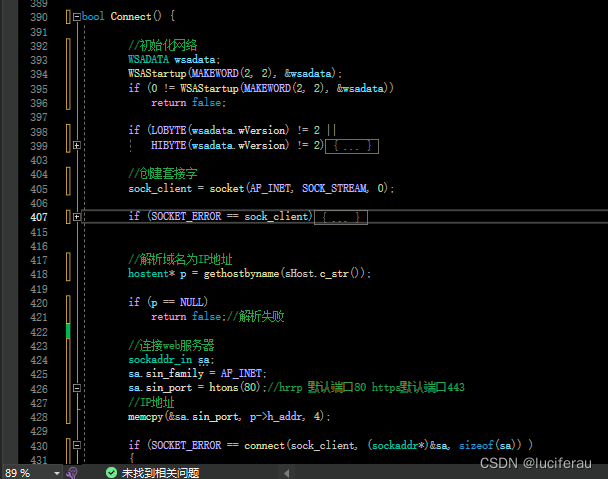Click the green checkmark status icon
This screenshot has height=479, width=608.
click(111, 472)
